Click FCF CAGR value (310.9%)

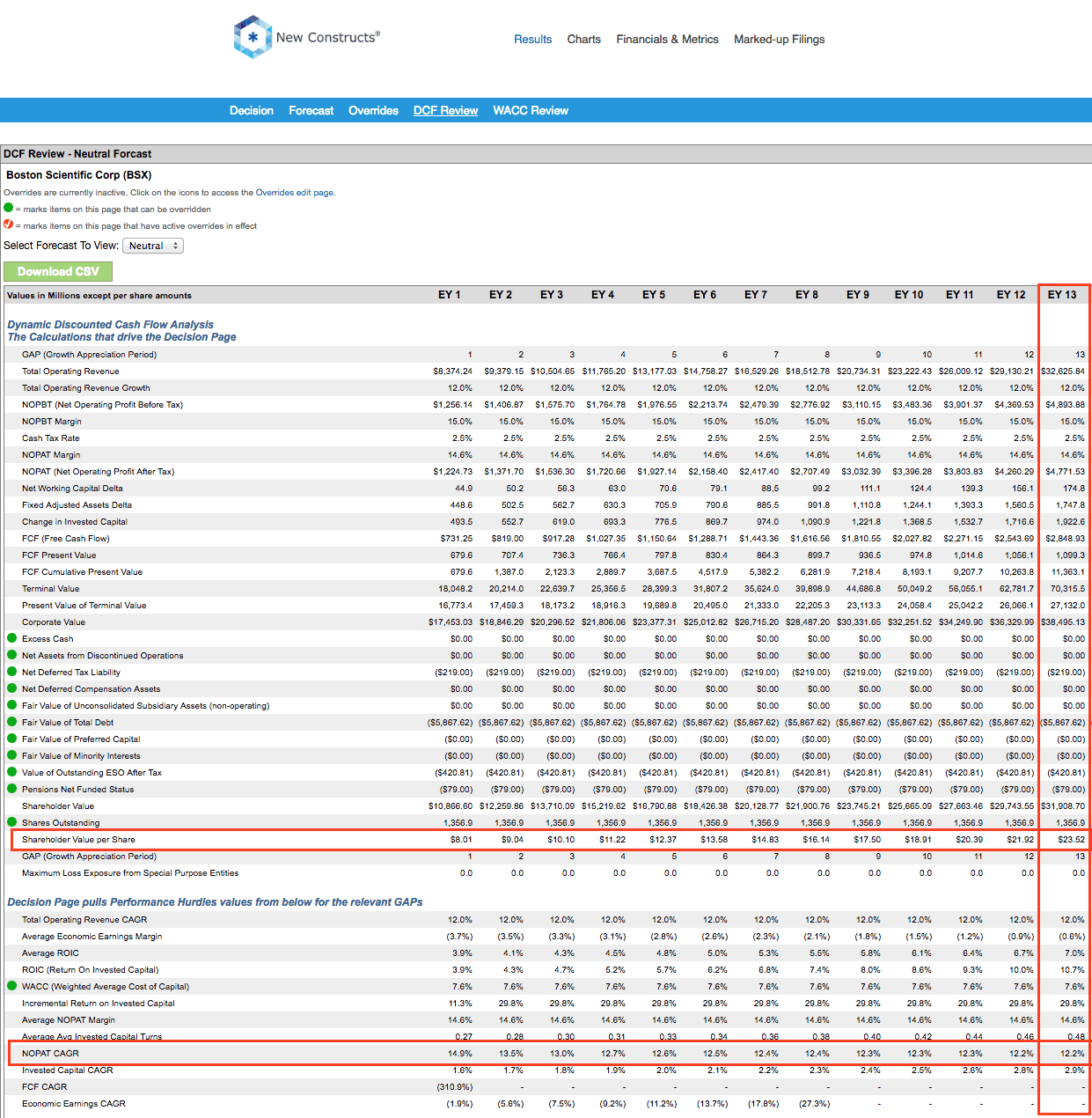click(453, 1086)
